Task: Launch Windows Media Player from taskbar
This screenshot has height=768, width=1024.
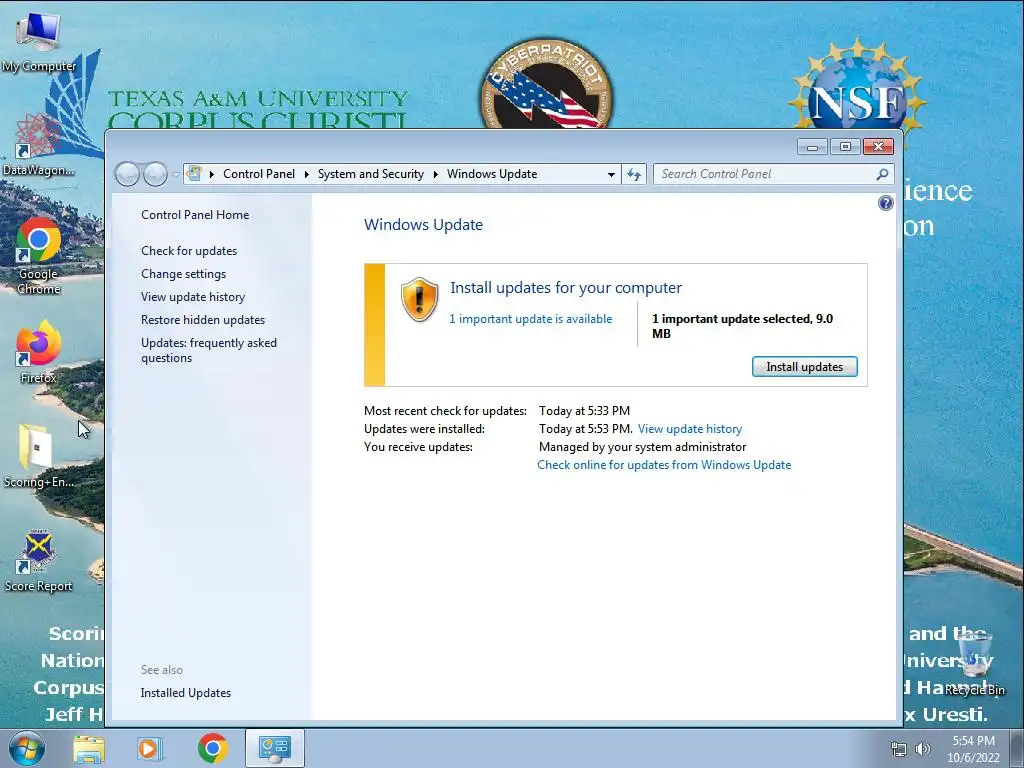Action: [149, 748]
